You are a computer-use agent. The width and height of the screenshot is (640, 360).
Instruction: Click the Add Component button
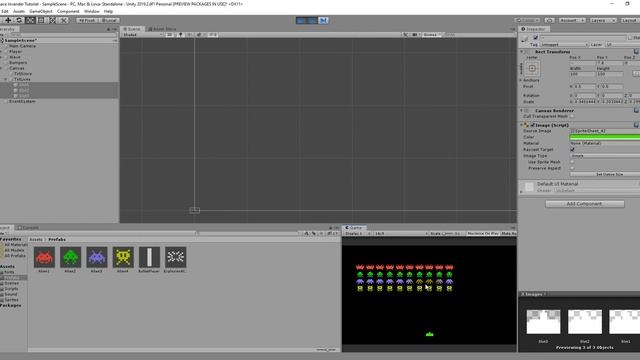(584, 204)
